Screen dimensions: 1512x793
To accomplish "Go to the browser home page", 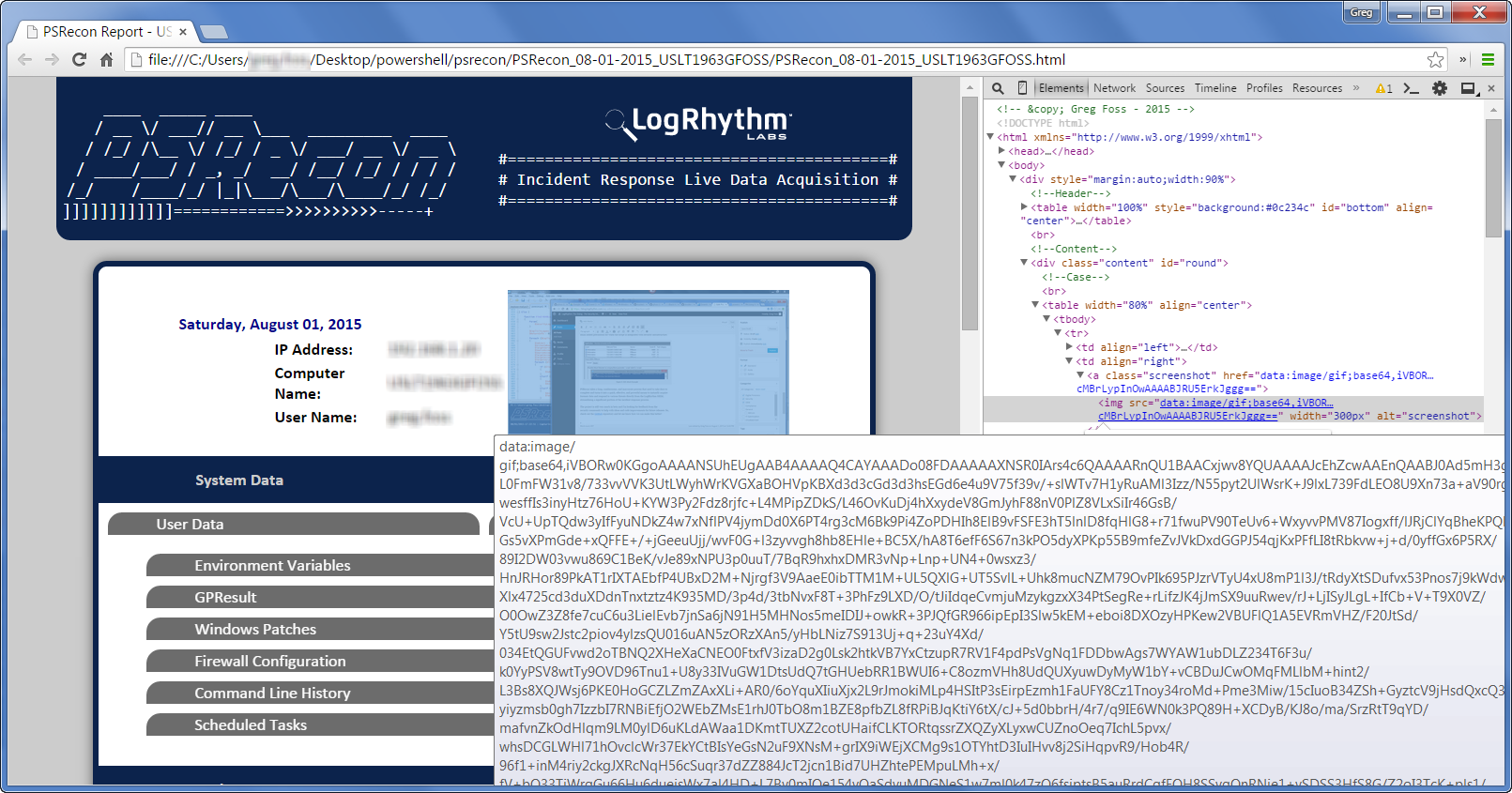I will (106, 60).
